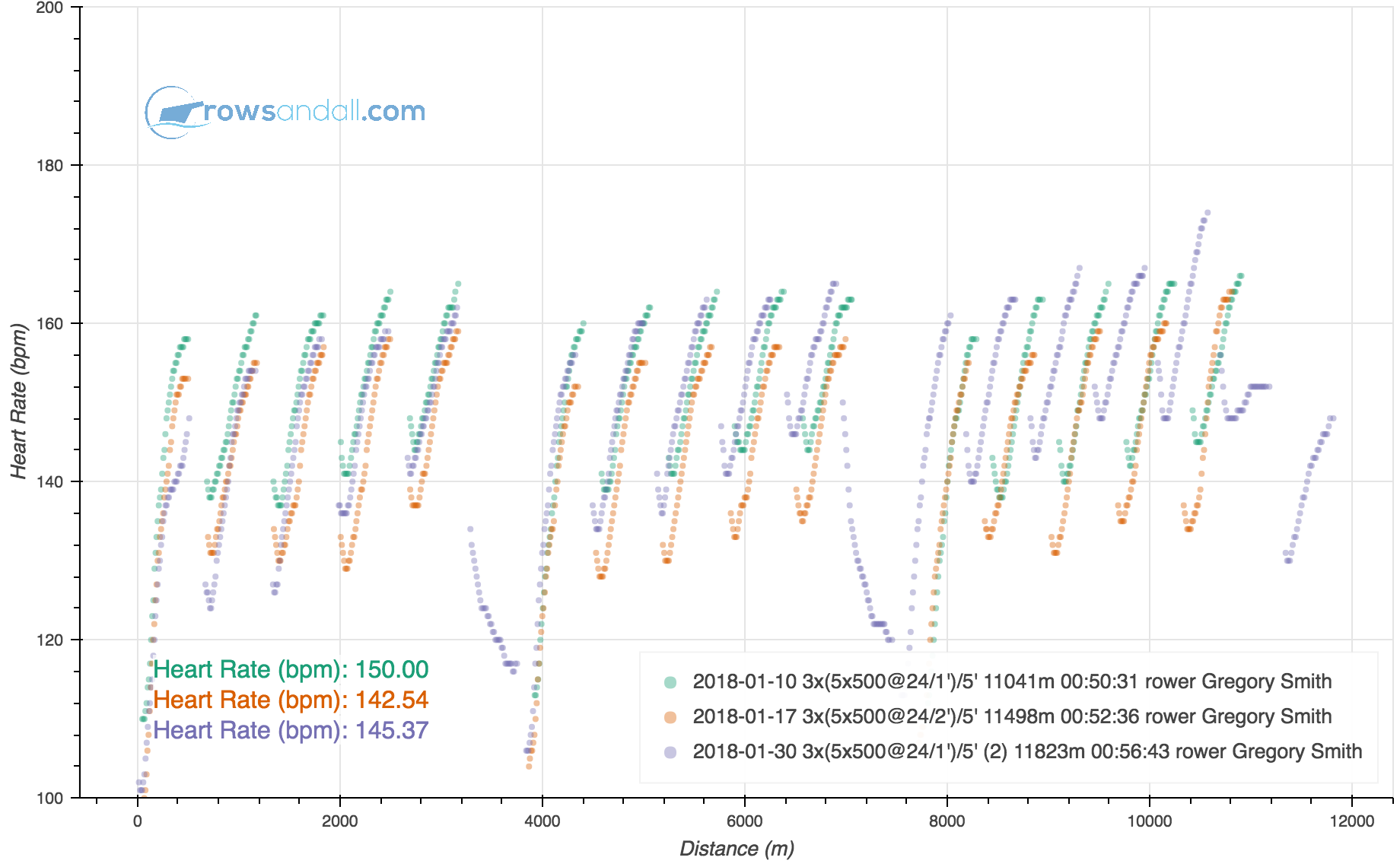Viewport: 1400px width, 867px height.
Task: Click the purple legend dot for 2018-01-30
Action: pos(670,752)
